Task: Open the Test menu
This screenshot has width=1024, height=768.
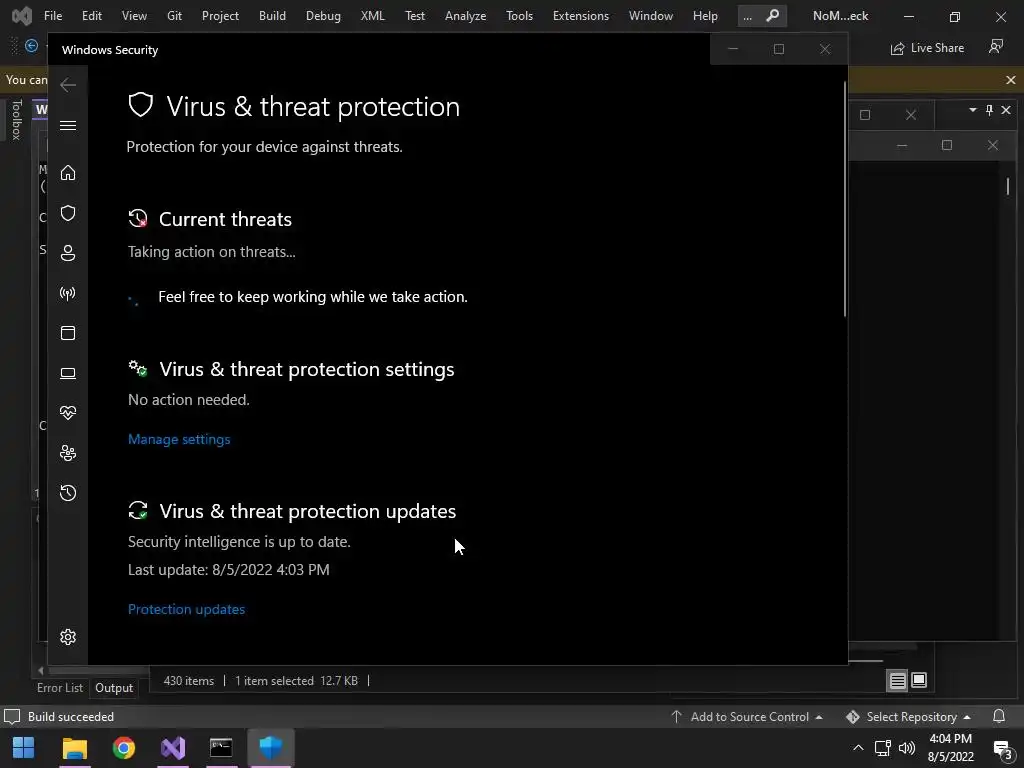Action: 415,16
